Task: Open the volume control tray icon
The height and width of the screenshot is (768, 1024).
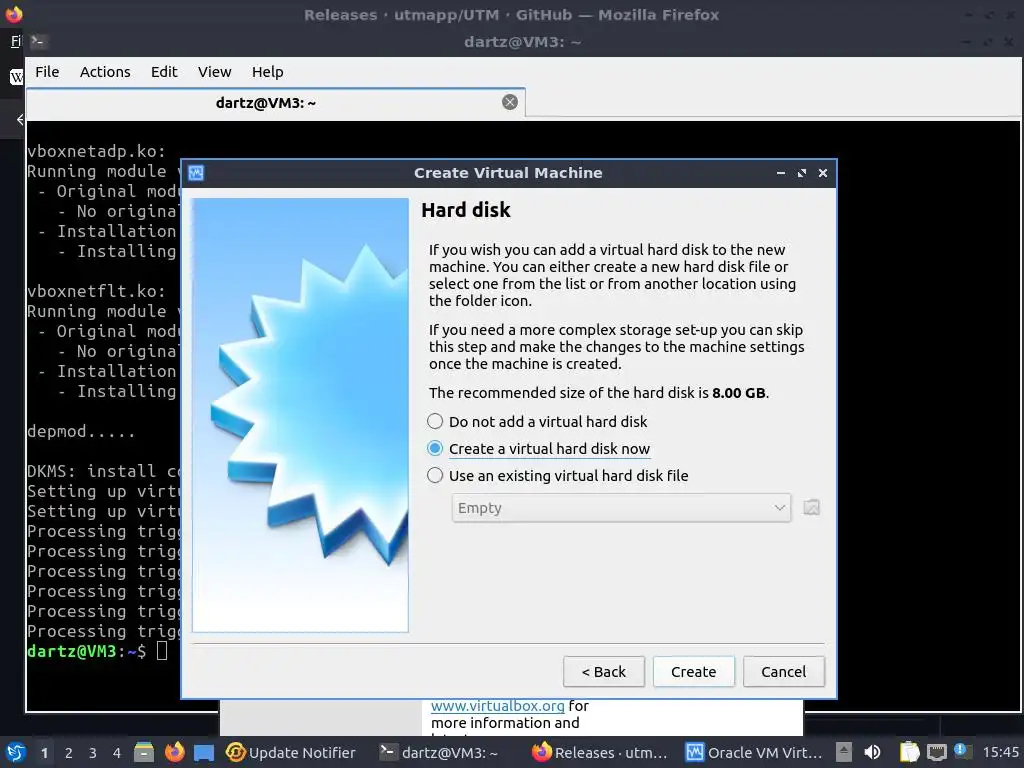Action: [x=872, y=752]
